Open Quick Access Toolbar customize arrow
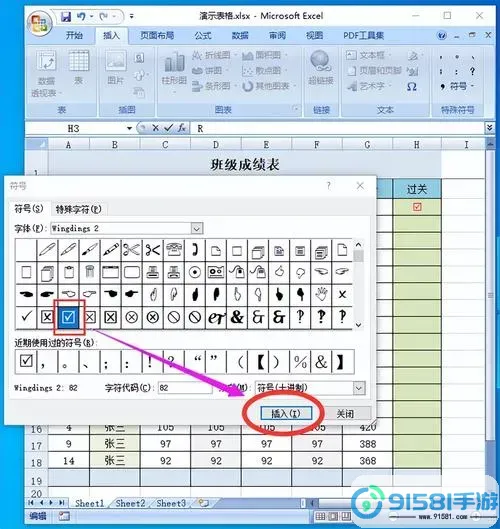500x529 pixels. [132, 16]
